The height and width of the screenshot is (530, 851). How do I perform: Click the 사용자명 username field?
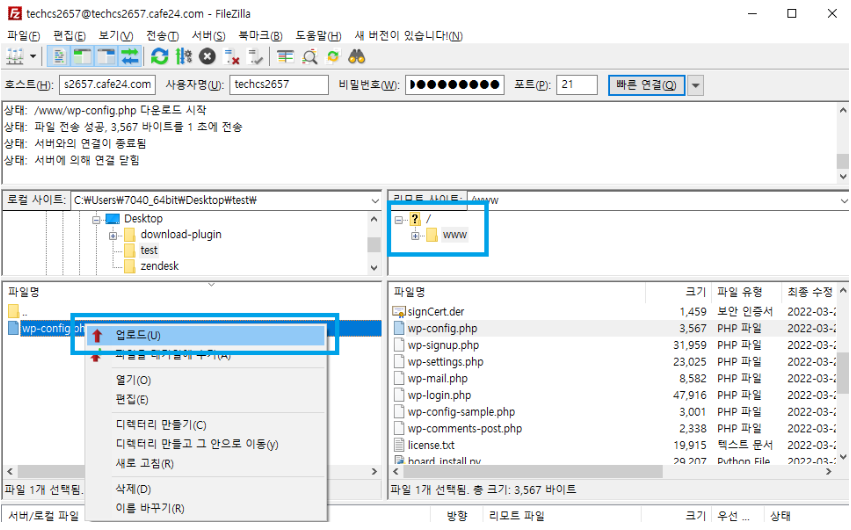coord(279,85)
